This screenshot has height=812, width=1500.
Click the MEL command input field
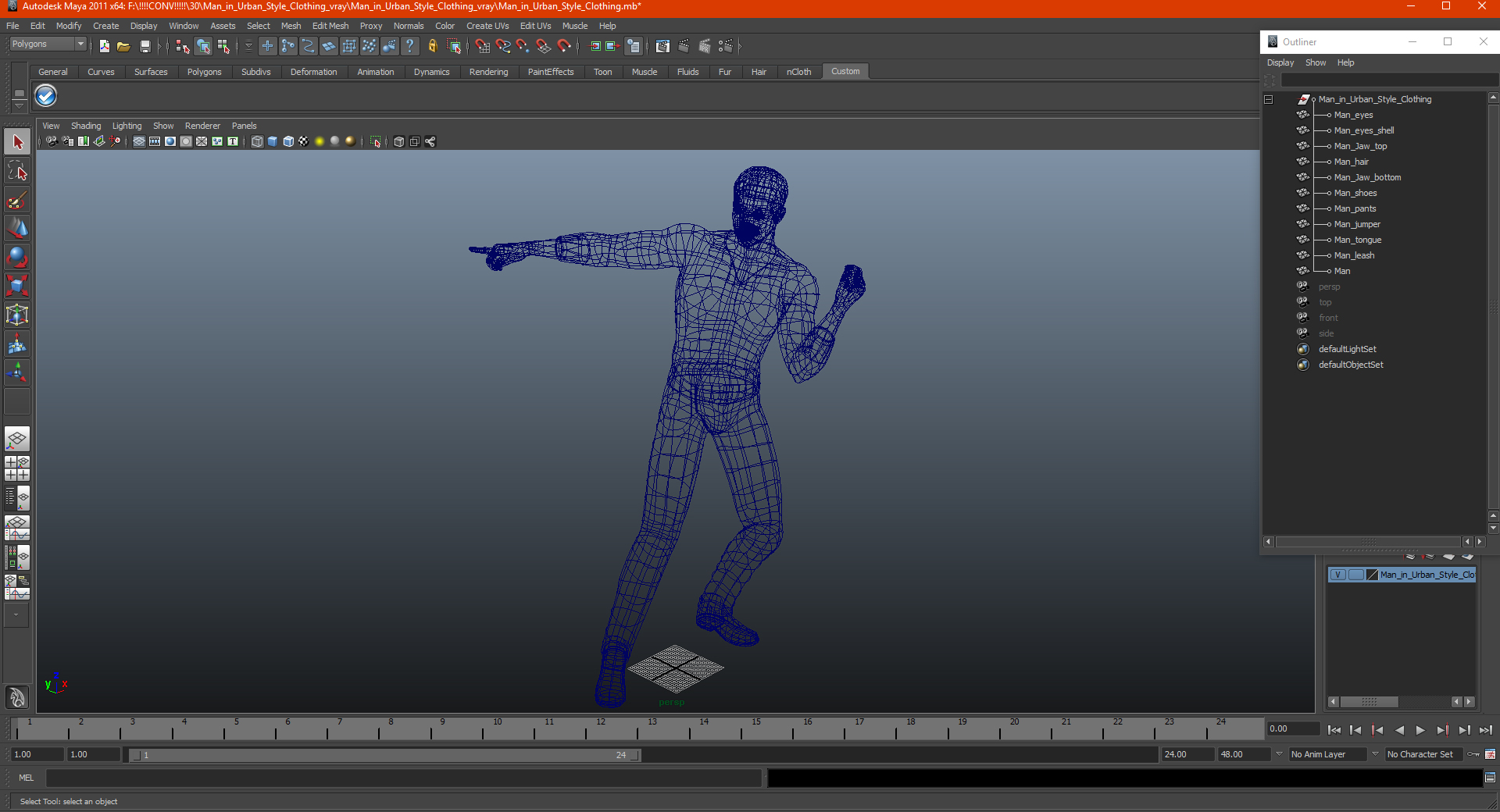404,778
